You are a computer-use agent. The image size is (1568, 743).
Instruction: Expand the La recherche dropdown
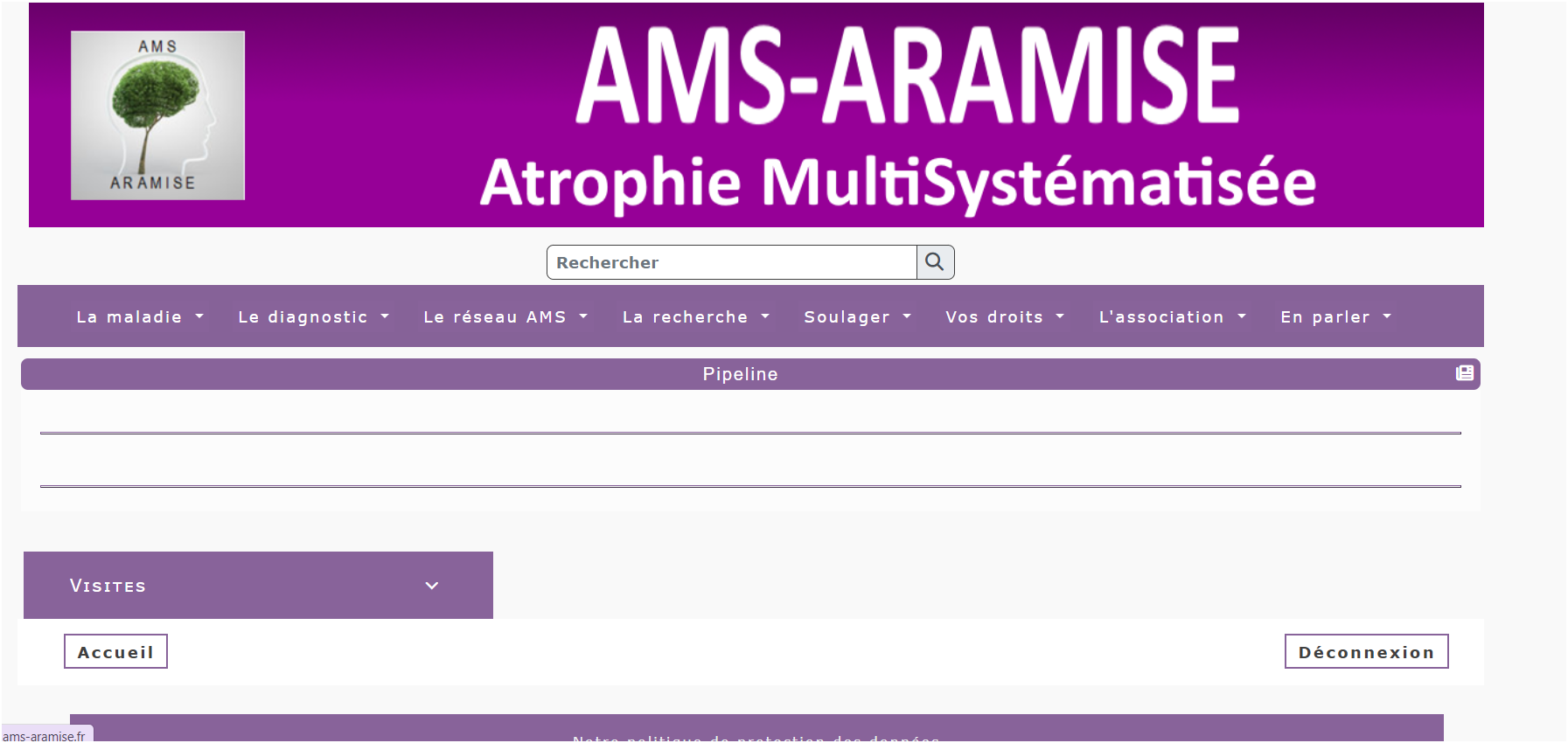coord(695,317)
